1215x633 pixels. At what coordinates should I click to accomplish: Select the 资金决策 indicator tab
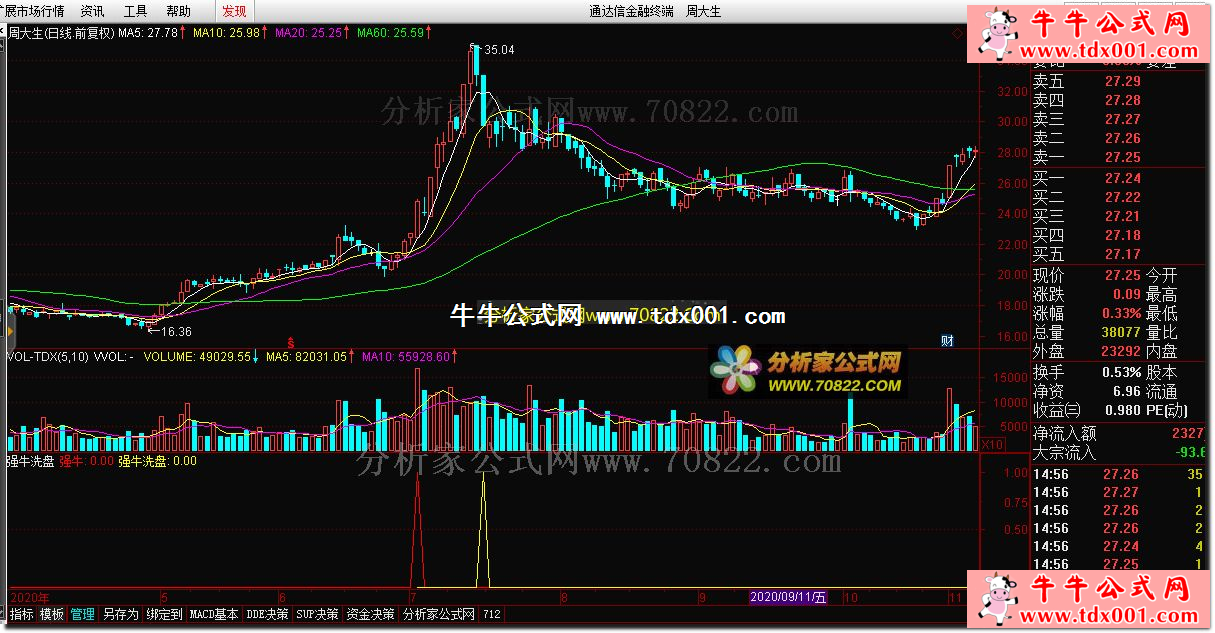pyautogui.click(x=371, y=614)
